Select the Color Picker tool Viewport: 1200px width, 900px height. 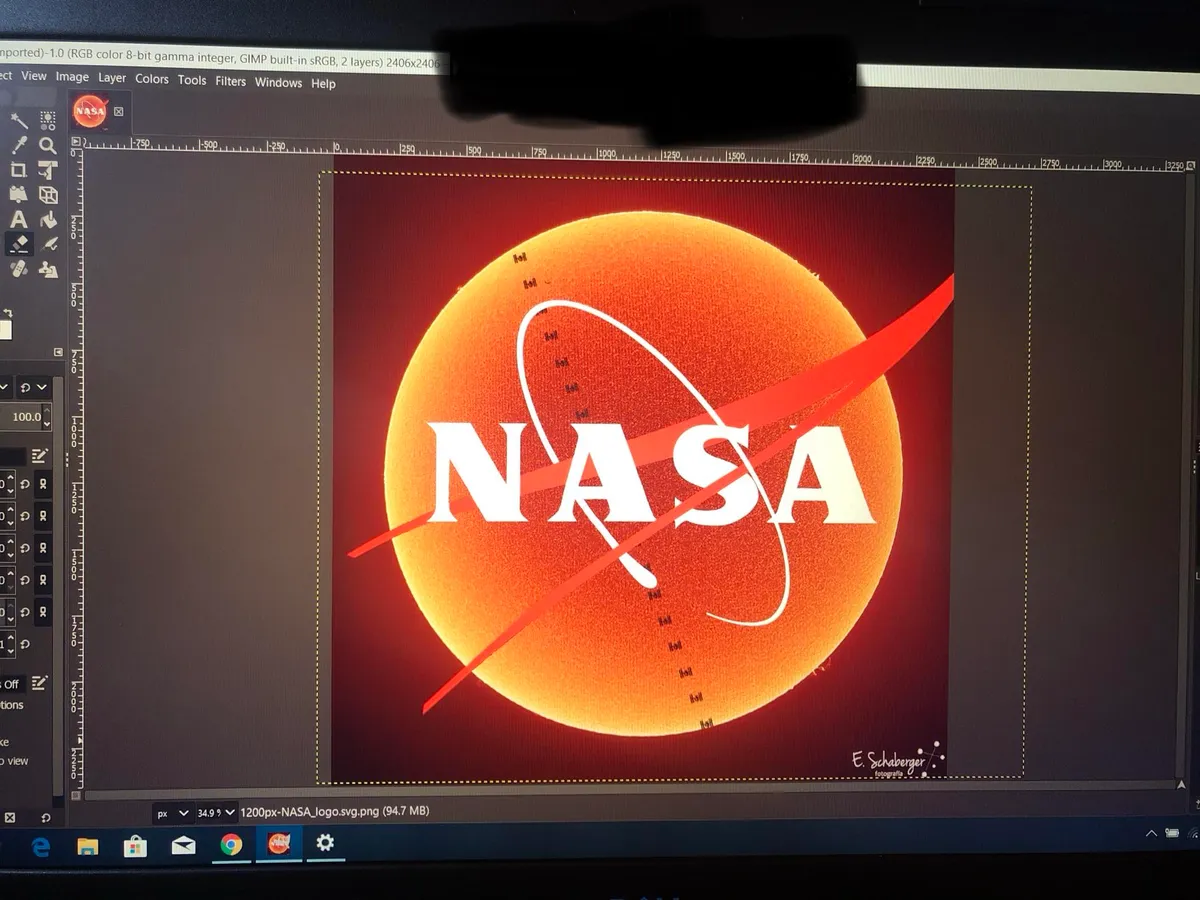tap(21, 145)
